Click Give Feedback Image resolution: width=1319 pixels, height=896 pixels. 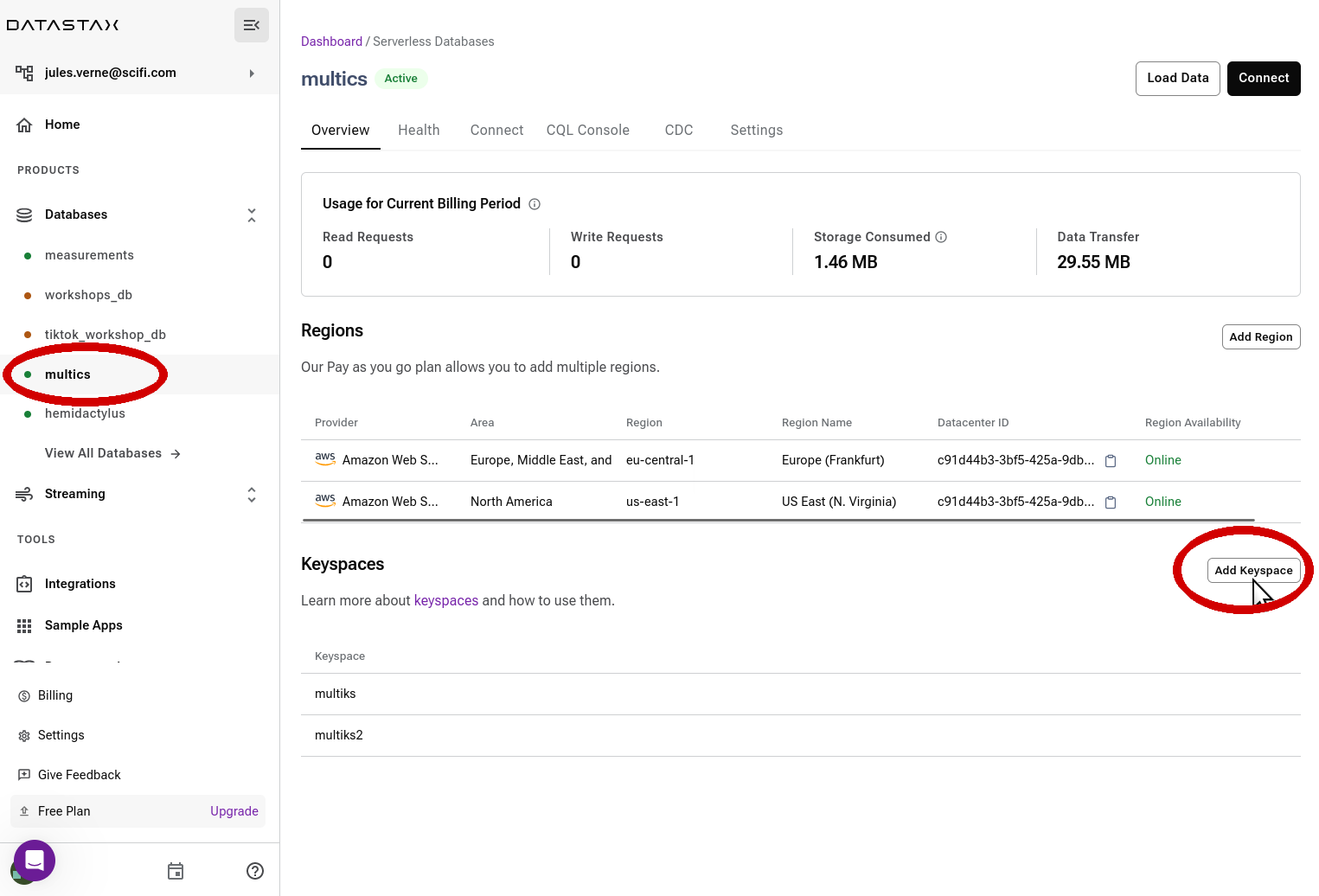tap(79, 775)
